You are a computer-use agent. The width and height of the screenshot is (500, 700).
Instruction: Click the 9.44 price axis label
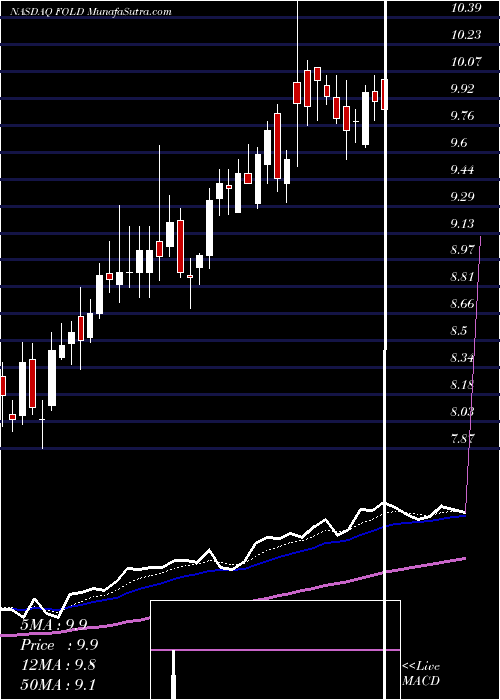pos(464,169)
